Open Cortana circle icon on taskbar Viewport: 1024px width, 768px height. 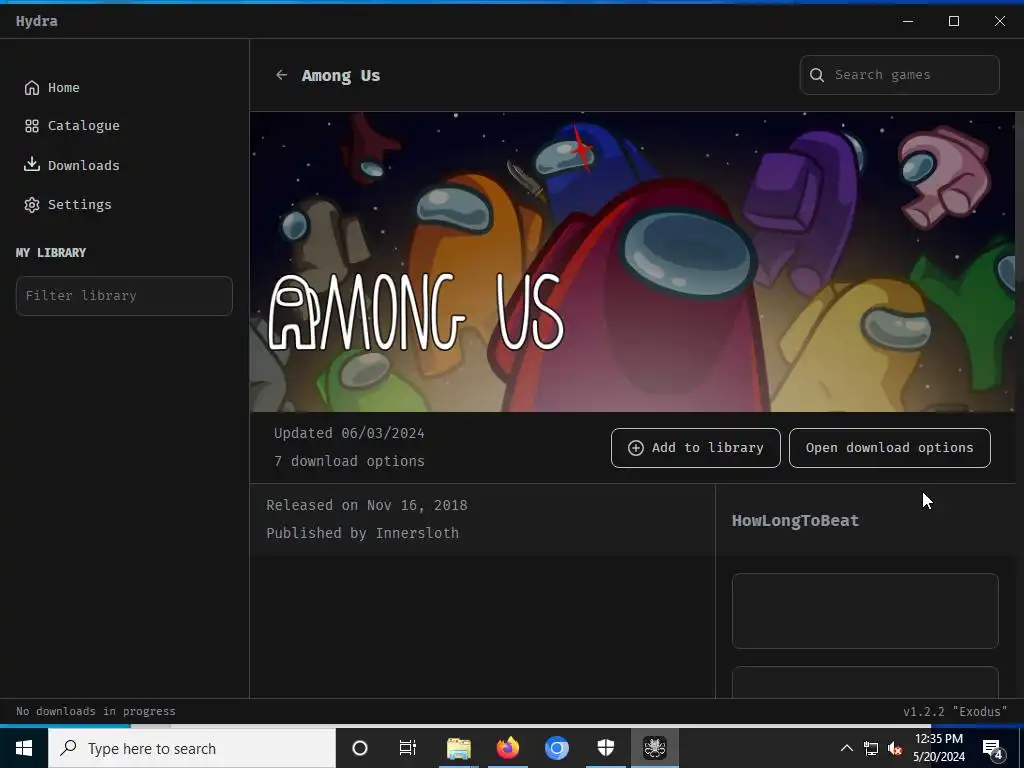pos(360,748)
